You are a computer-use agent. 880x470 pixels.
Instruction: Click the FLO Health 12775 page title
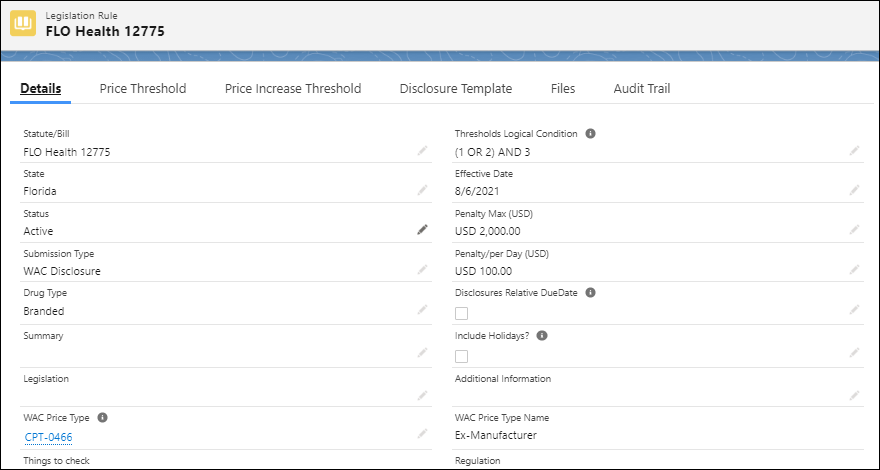click(x=105, y=31)
